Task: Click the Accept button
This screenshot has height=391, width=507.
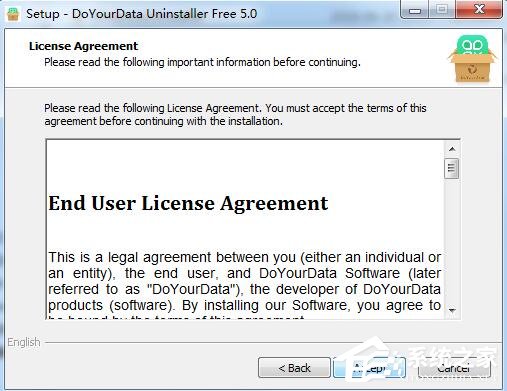Action: click(369, 368)
